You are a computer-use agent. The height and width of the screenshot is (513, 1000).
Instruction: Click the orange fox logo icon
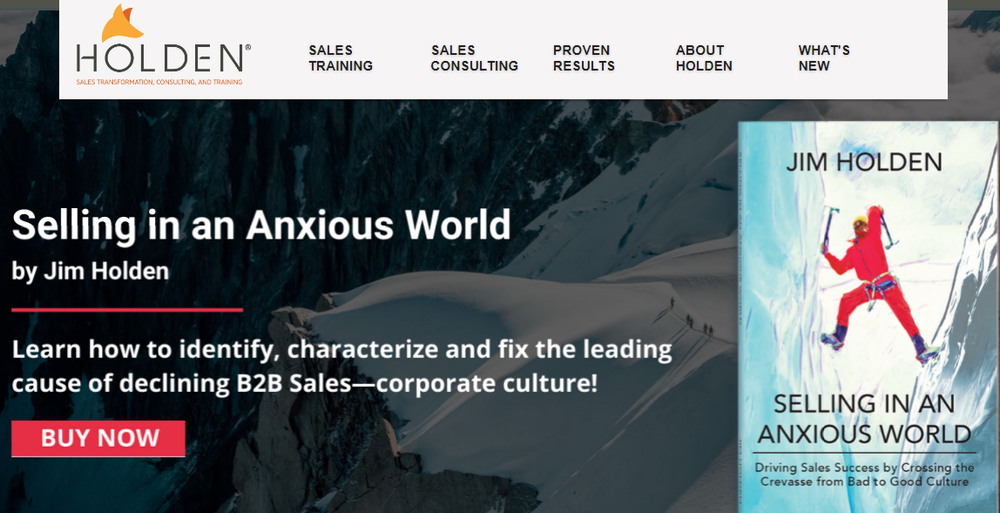tap(122, 23)
